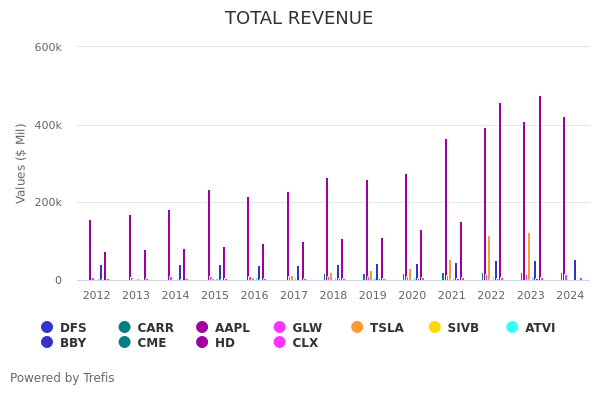Select the GLW magenta legend item
Image resolution: width=600 pixels, height=400 pixels.
click(280, 328)
